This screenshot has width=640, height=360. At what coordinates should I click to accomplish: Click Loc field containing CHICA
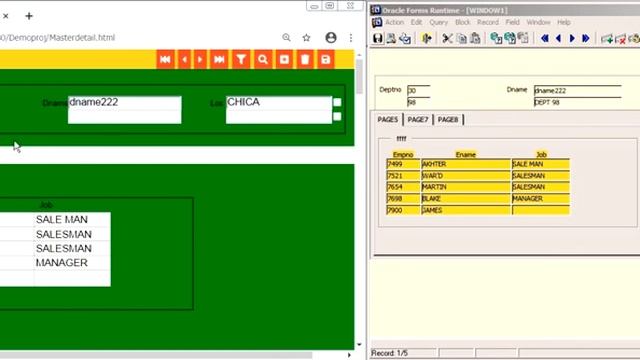click(279, 102)
